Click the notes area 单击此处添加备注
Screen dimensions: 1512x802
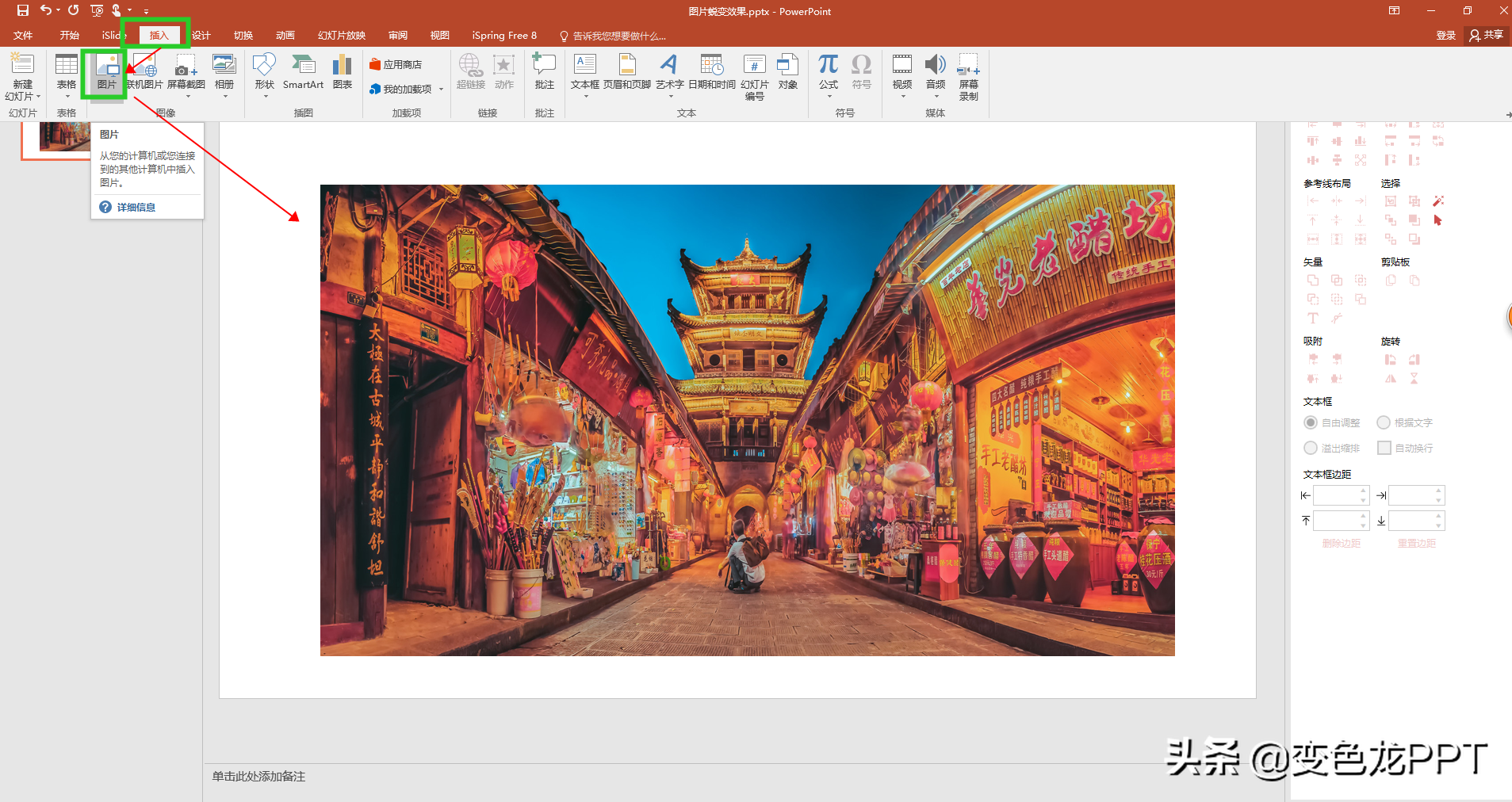pyautogui.click(x=258, y=777)
